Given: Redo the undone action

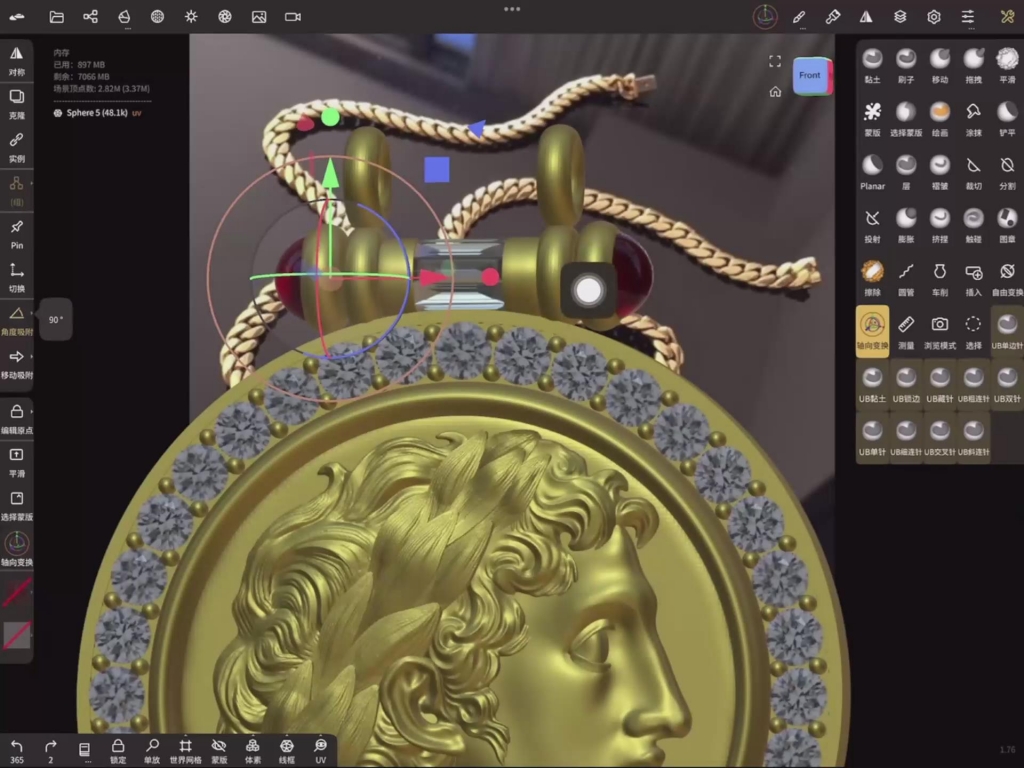Looking at the screenshot, I should [50, 751].
